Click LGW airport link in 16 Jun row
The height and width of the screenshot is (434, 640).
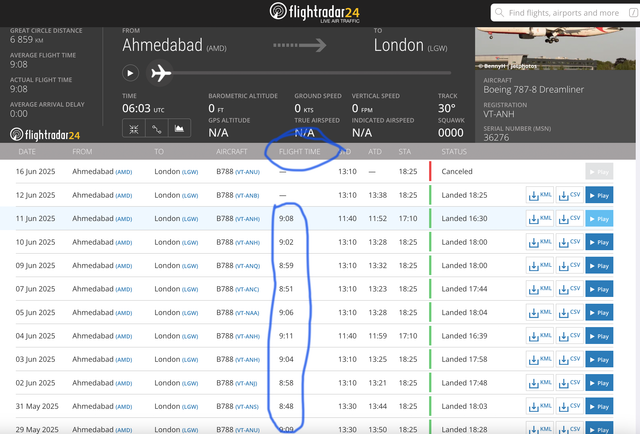(x=190, y=172)
